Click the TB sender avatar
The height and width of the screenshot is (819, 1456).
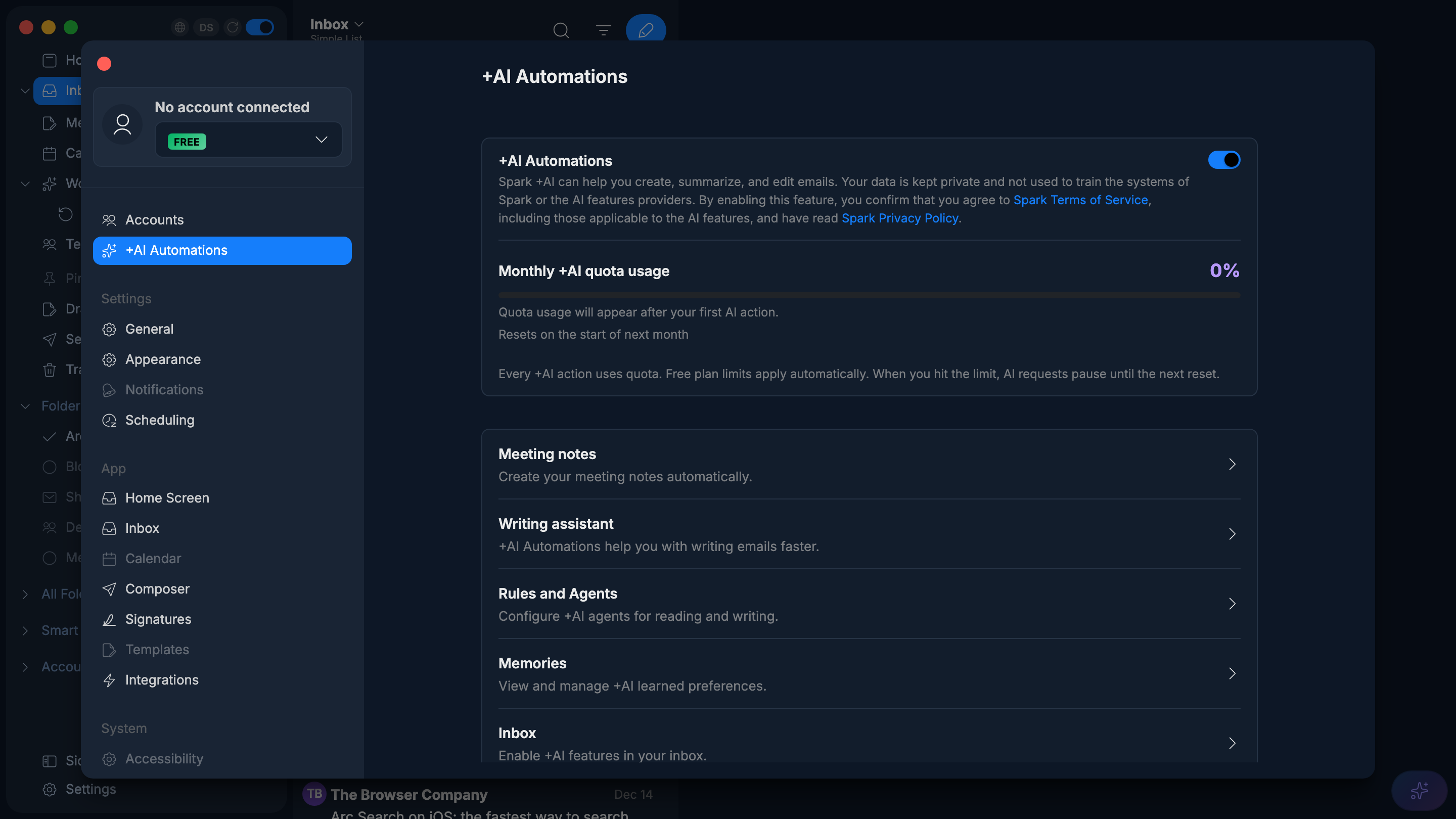pyautogui.click(x=315, y=794)
